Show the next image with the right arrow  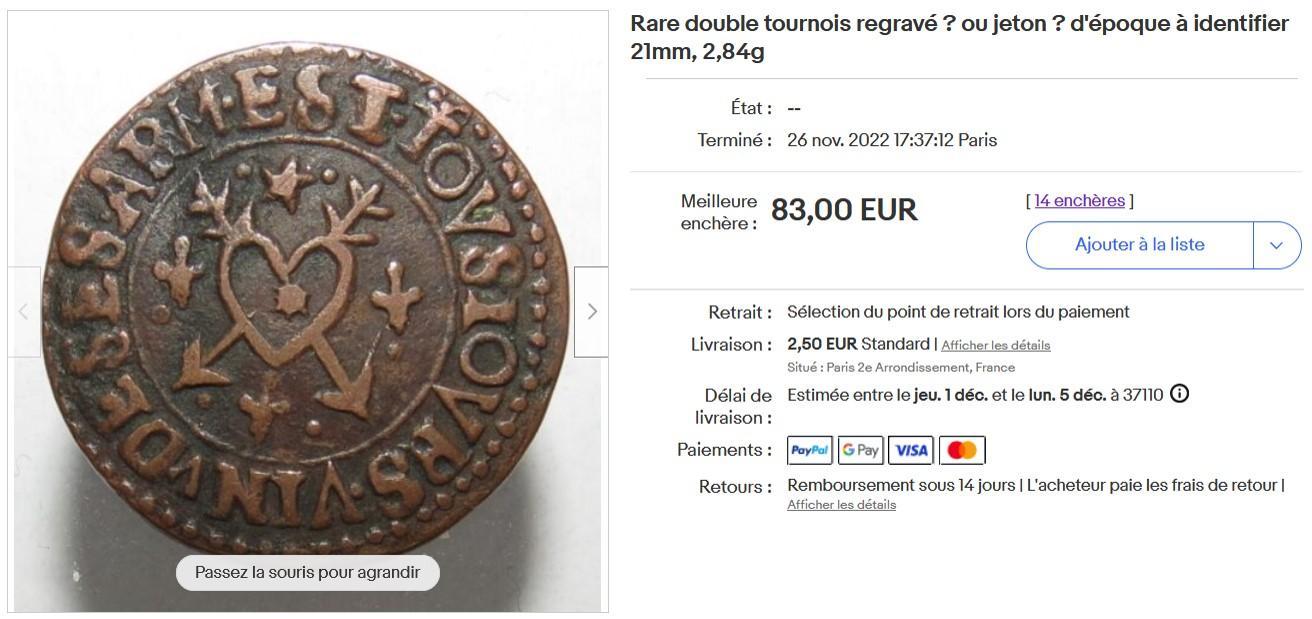[591, 311]
